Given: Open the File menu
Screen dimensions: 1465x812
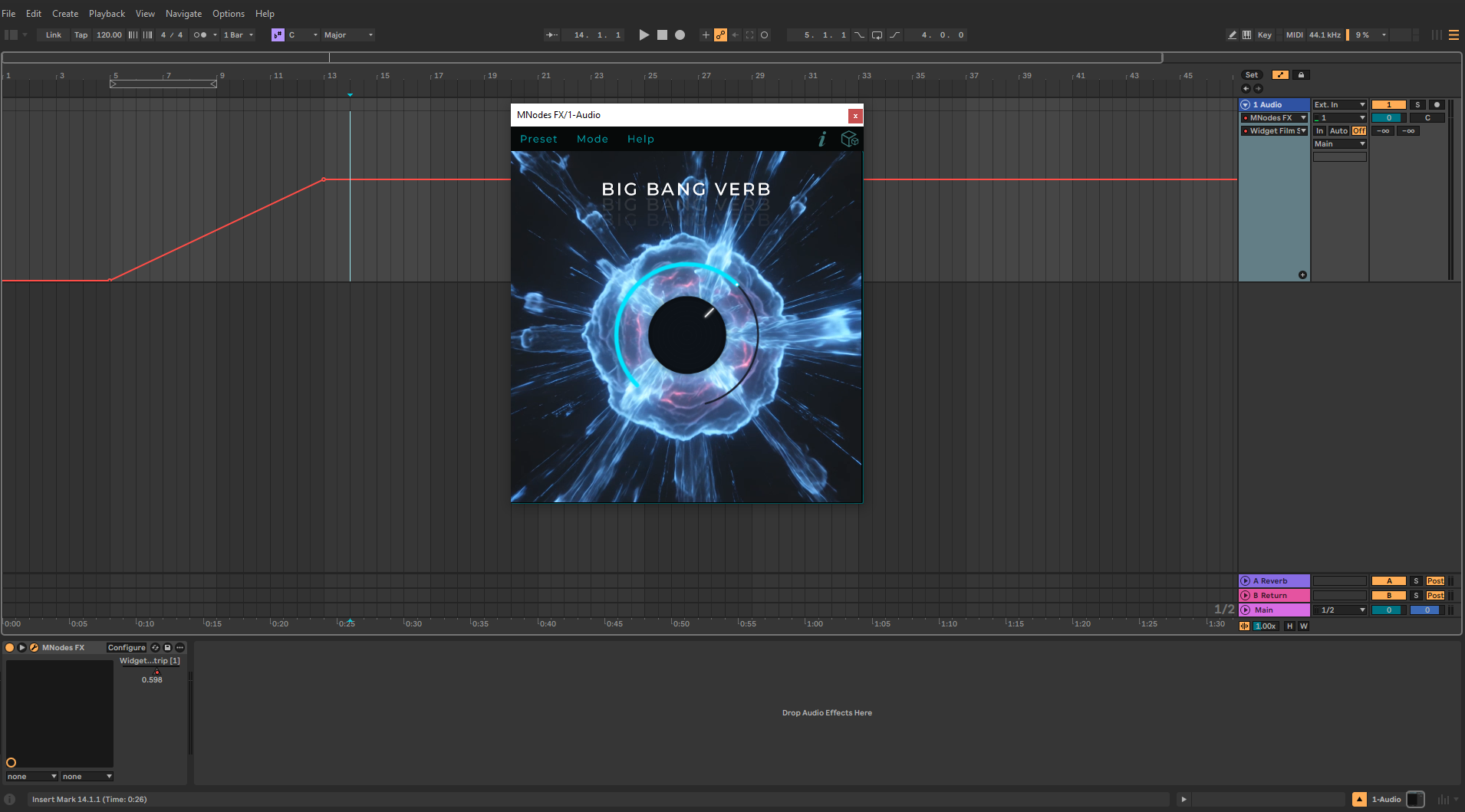Looking at the screenshot, I should click(8, 14).
